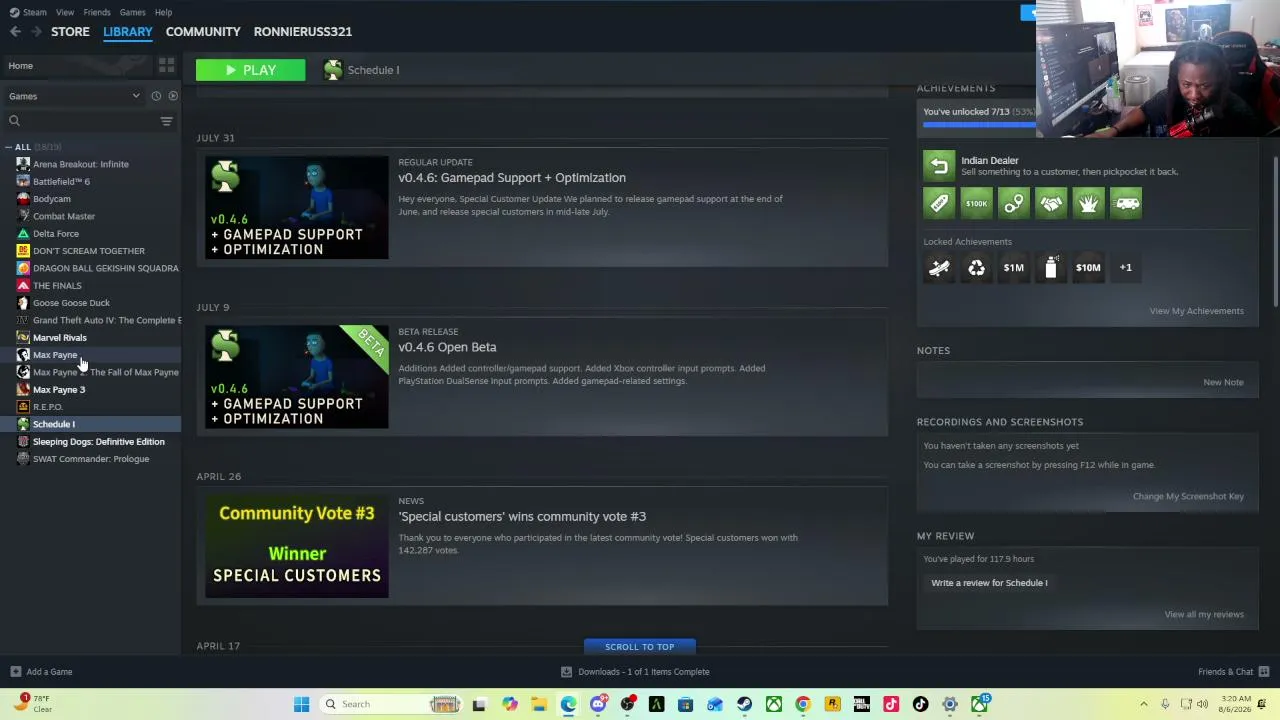Open the locked recycle achievement icon

coord(976,267)
